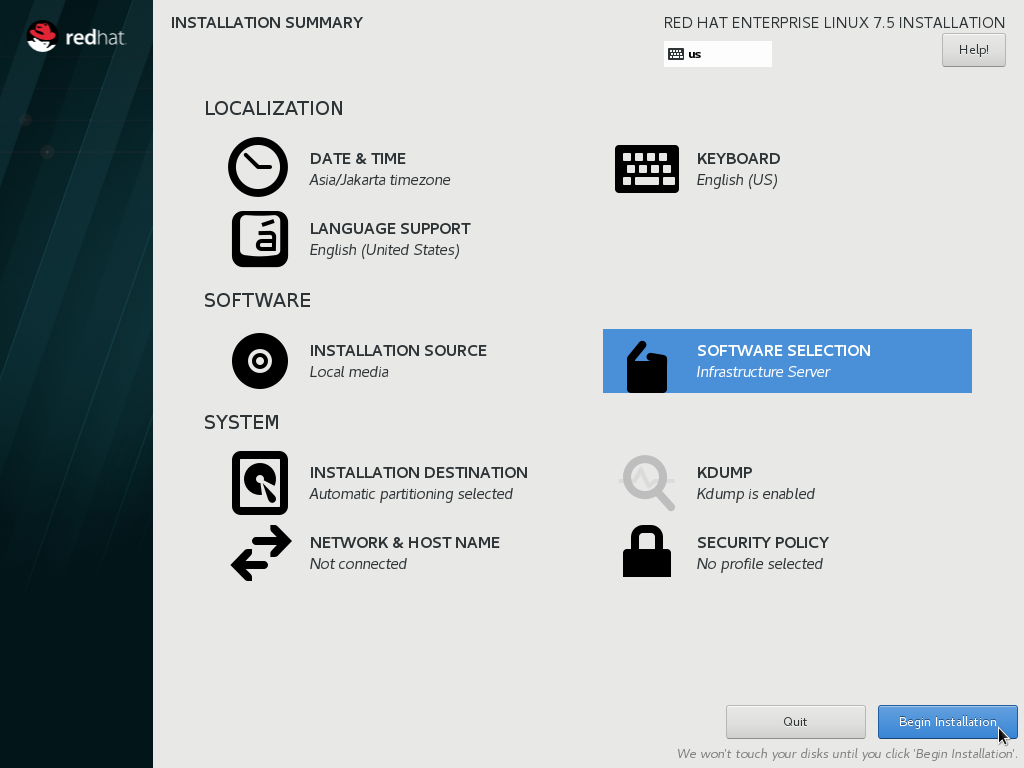Click the keyboard icon in the us layout indicator
Screen dimensions: 1024x768
[676, 54]
